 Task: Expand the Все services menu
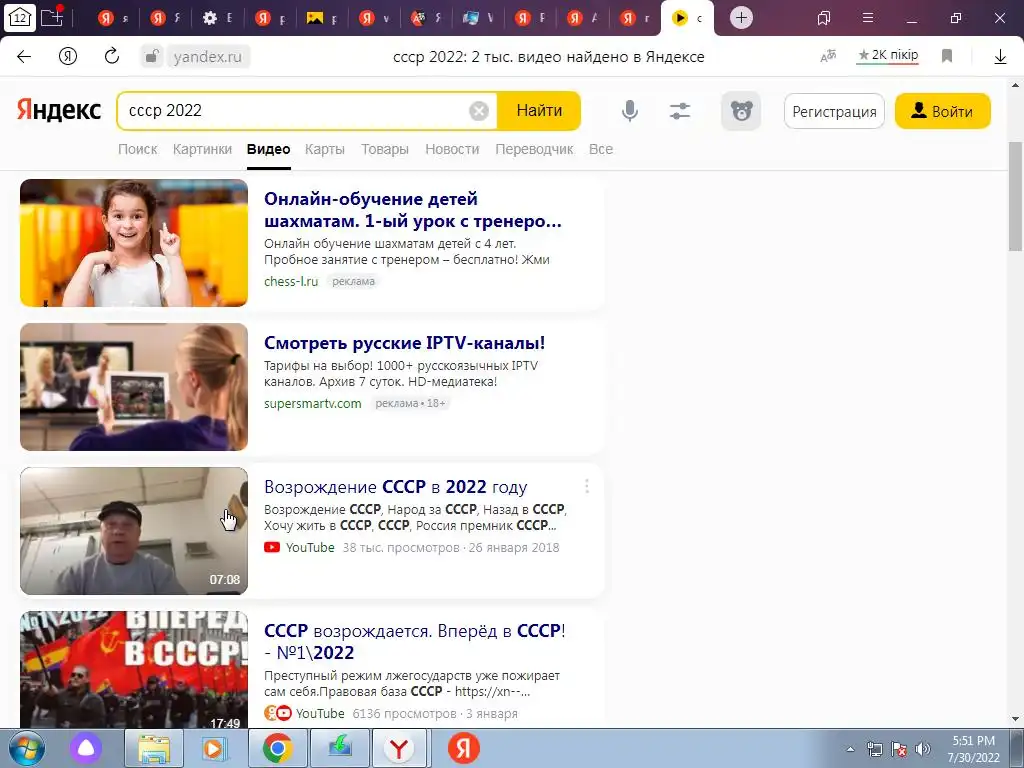[601, 149]
